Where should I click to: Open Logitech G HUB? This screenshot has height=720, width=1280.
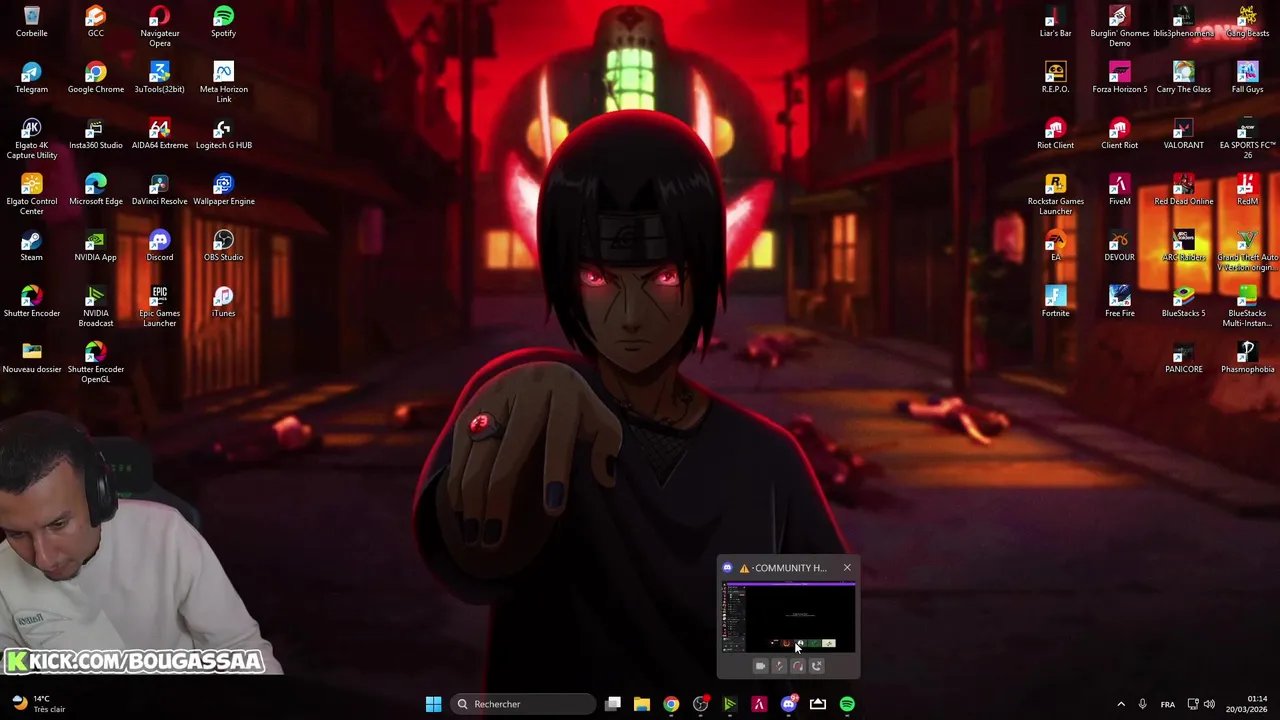(223, 134)
